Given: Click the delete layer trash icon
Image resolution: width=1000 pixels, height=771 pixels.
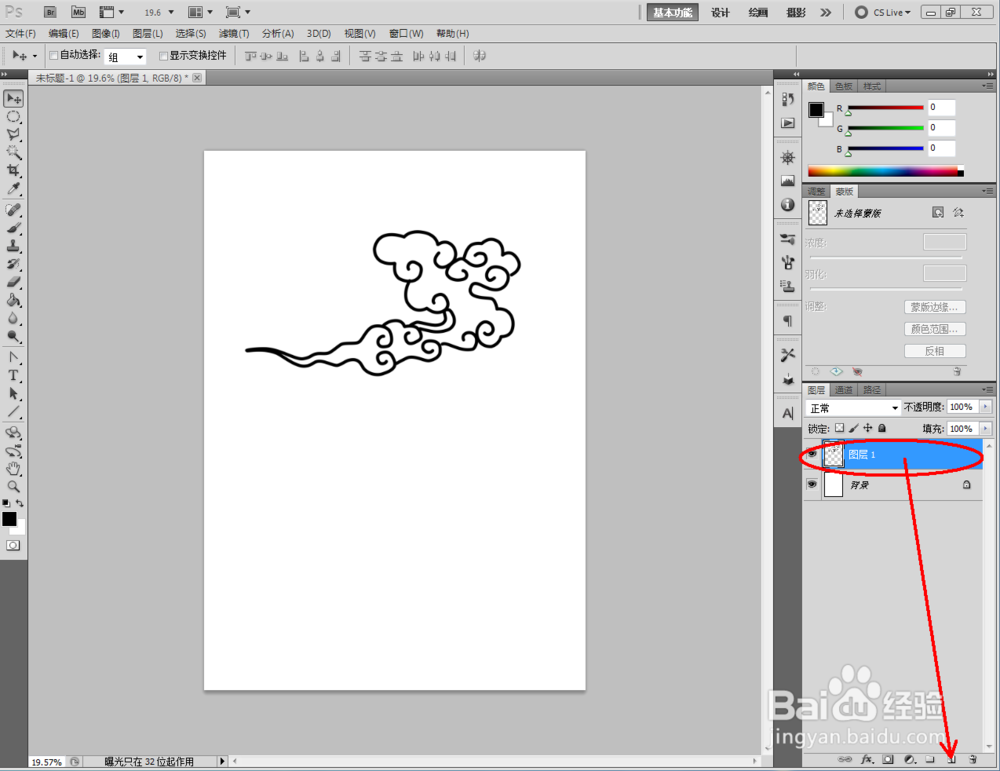Looking at the screenshot, I should click(x=973, y=760).
